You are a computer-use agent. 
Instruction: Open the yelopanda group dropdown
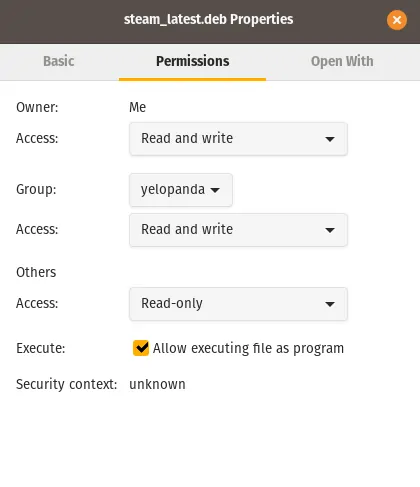181,190
